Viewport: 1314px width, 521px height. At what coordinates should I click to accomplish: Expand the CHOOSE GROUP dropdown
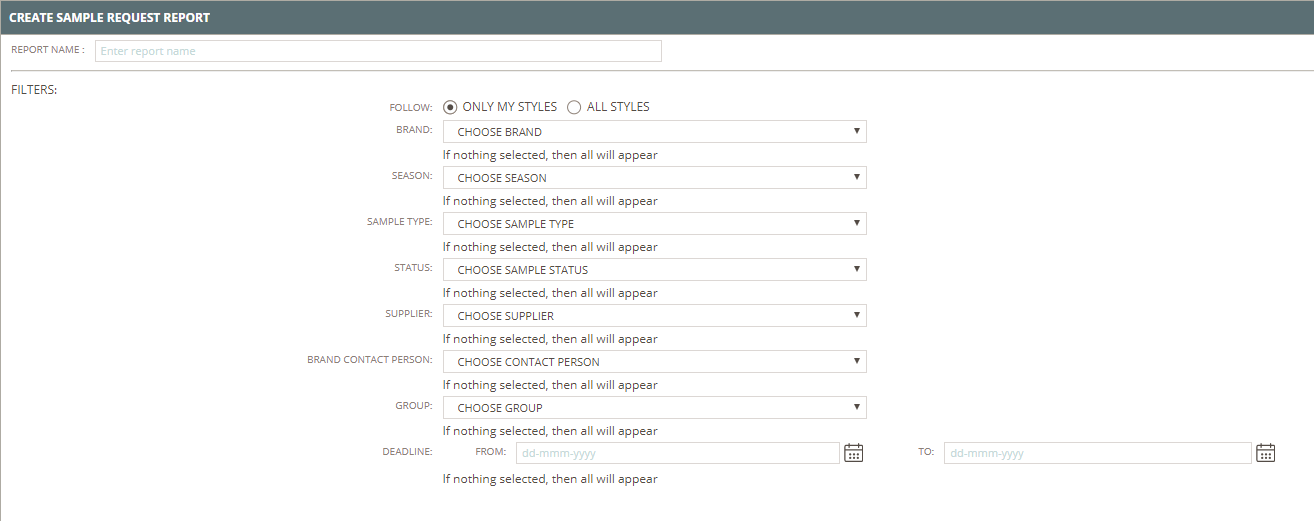click(654, 408)
